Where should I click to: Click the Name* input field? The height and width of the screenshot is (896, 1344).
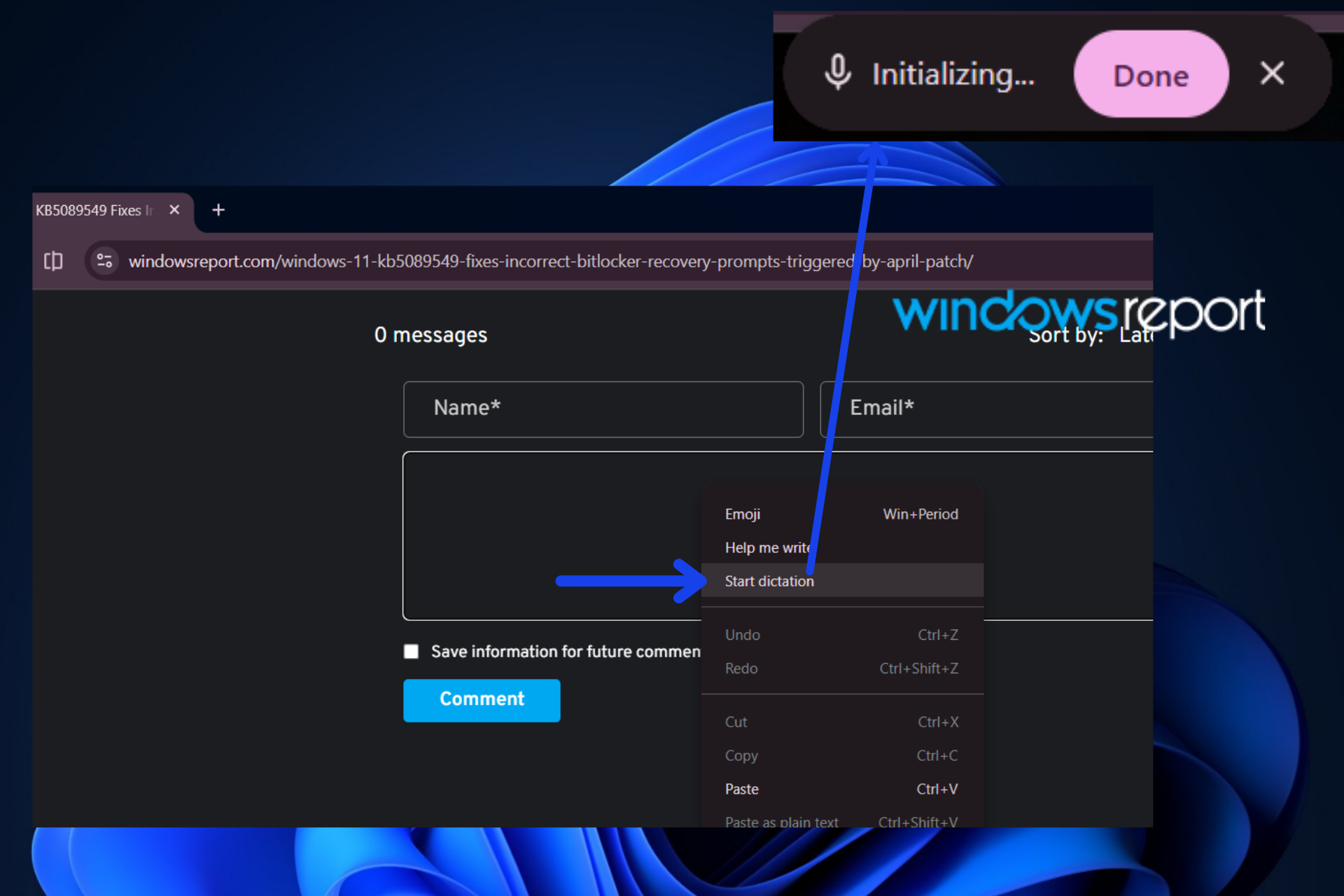pos(603,409)
